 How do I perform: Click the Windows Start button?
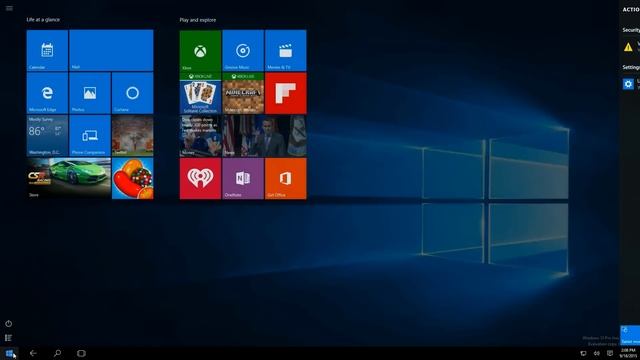tap(9, 353)
